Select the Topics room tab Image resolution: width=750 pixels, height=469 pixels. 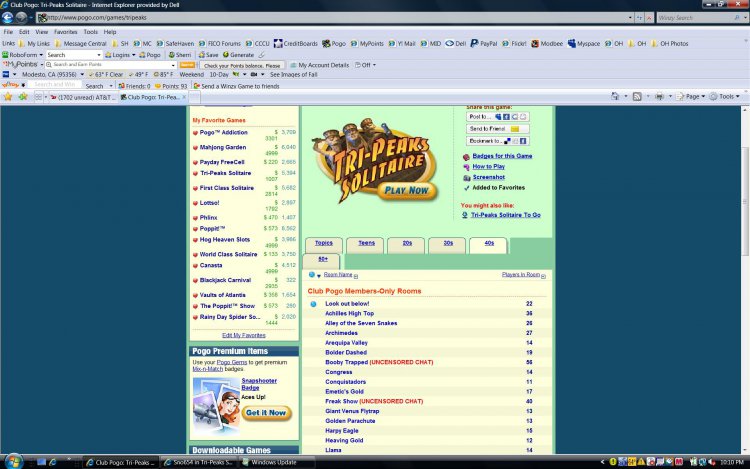point(324,244)
